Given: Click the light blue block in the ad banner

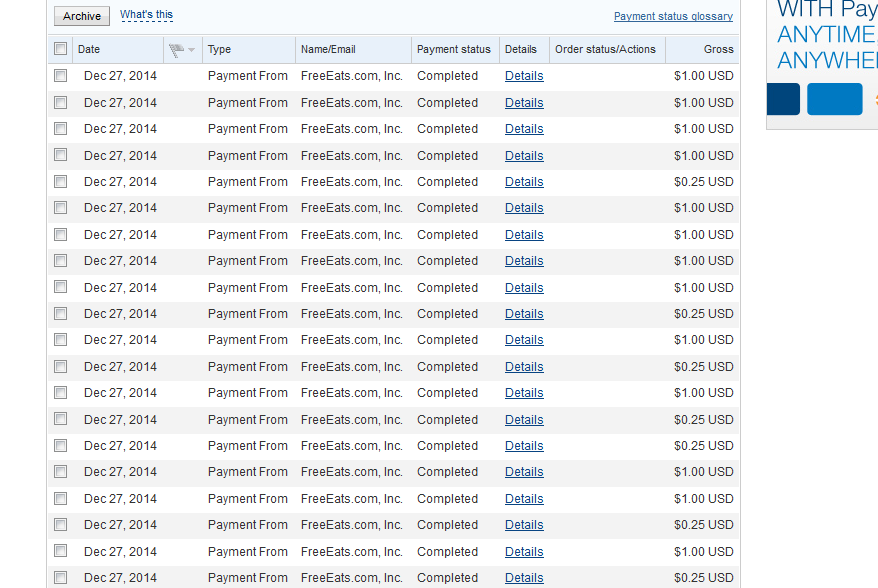Looking at the screenshot, I should pyautogui.click(x=834, y=99).
